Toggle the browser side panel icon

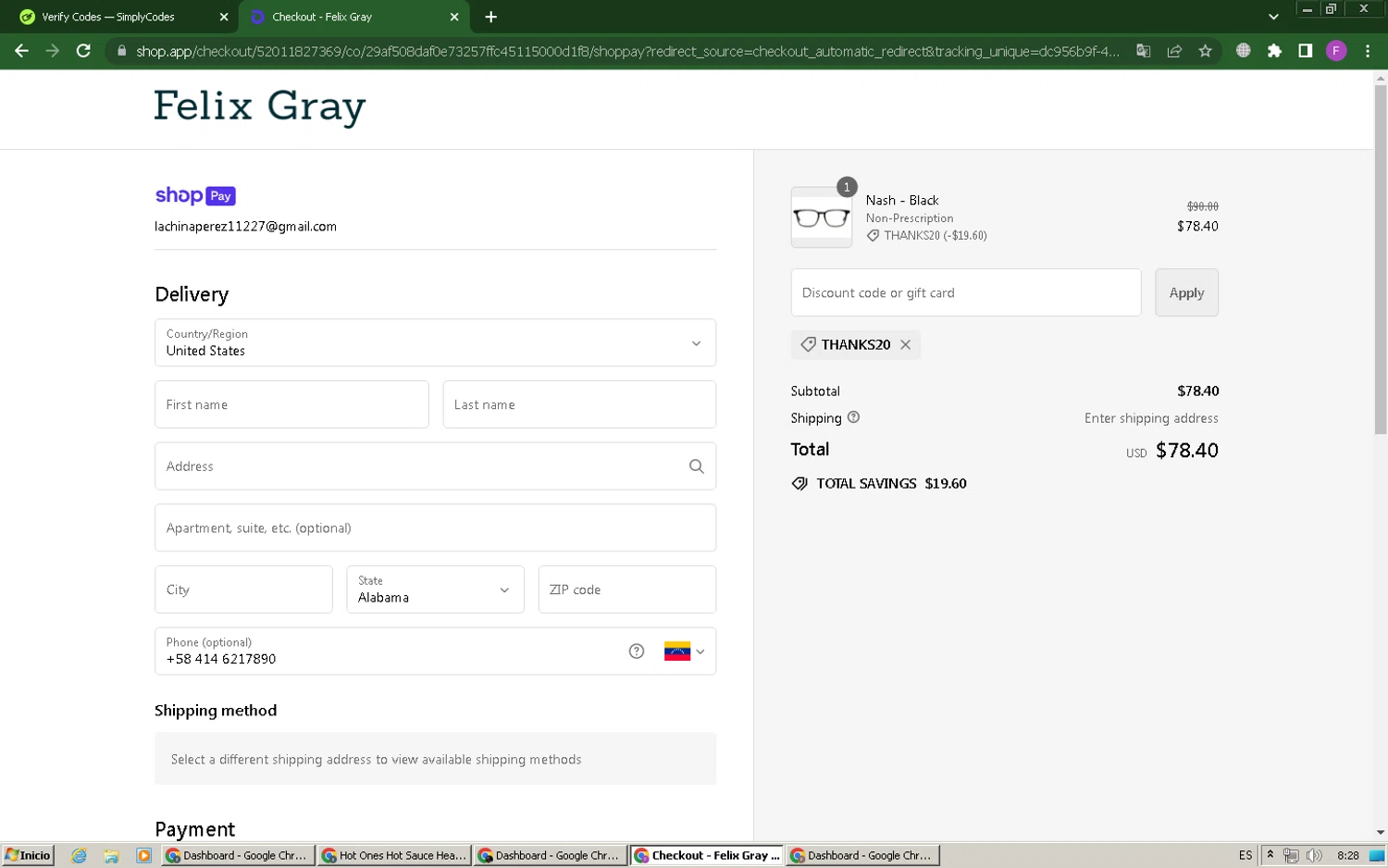(x=1305, y=51)
